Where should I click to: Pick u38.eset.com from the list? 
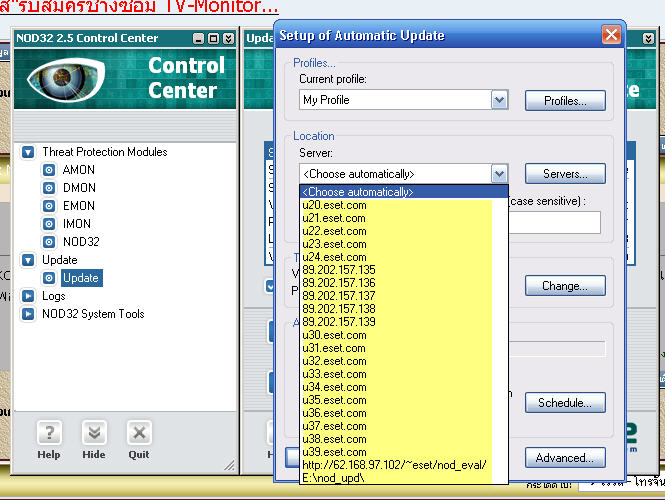click(404, 439)
